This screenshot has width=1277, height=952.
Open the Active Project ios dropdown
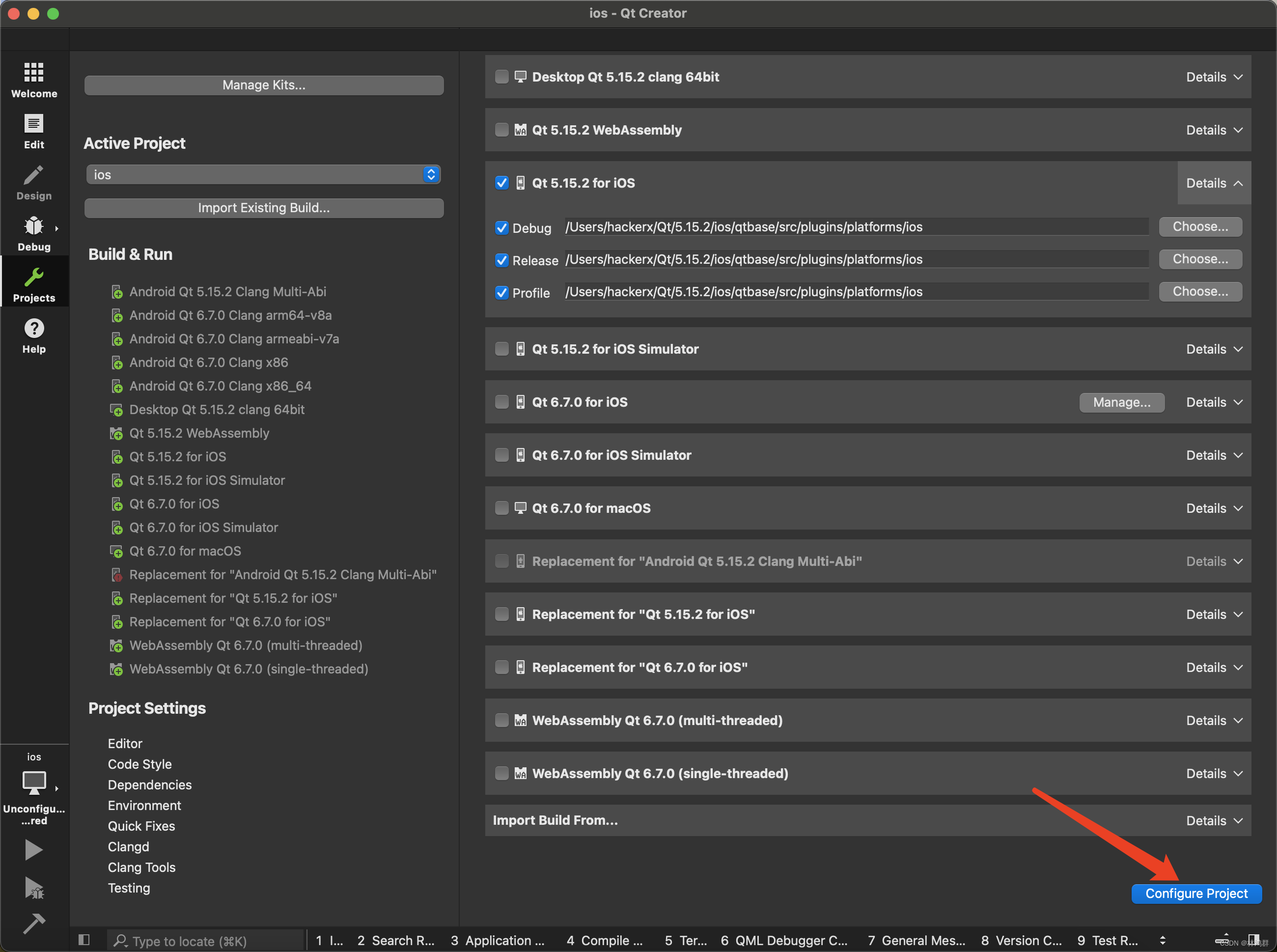pos(263,174)
